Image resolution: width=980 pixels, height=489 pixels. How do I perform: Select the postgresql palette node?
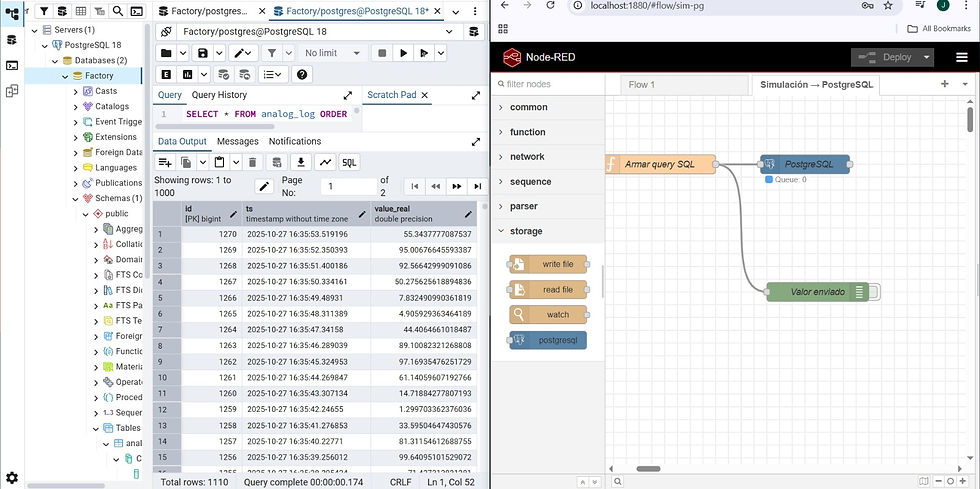point(548,340)
